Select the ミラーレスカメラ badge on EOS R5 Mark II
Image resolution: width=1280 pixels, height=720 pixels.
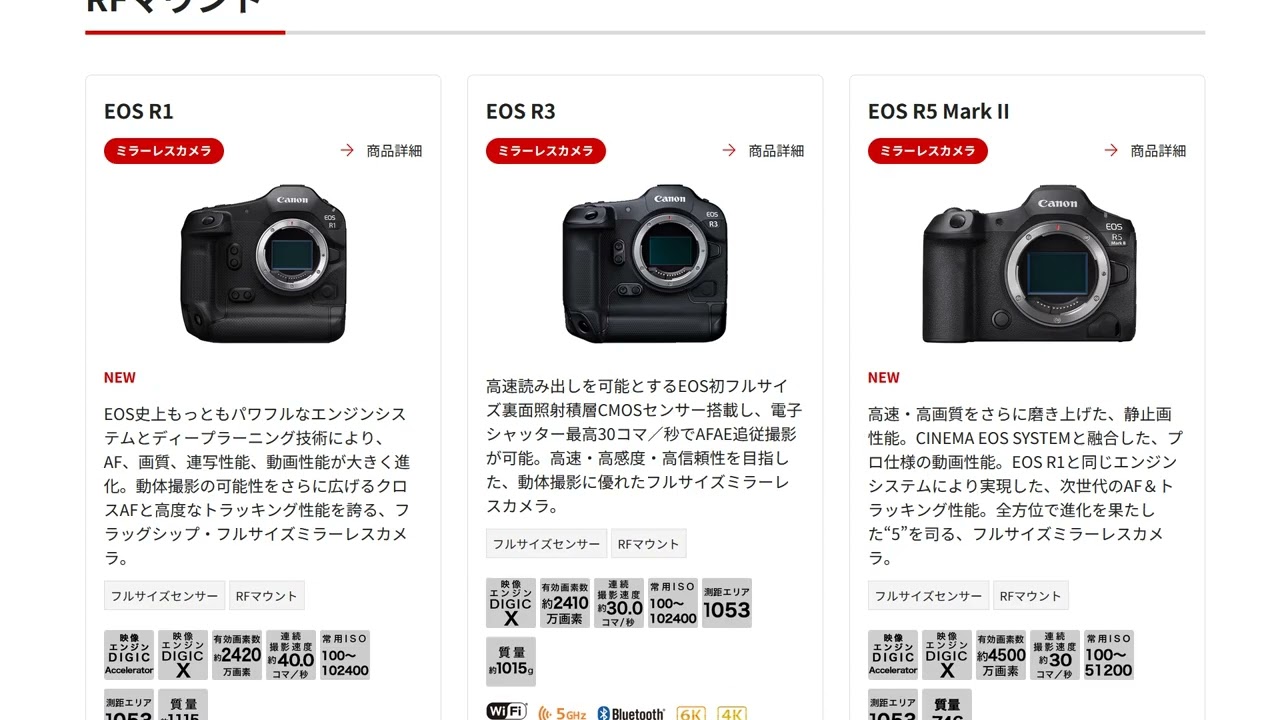coord(928,151)
